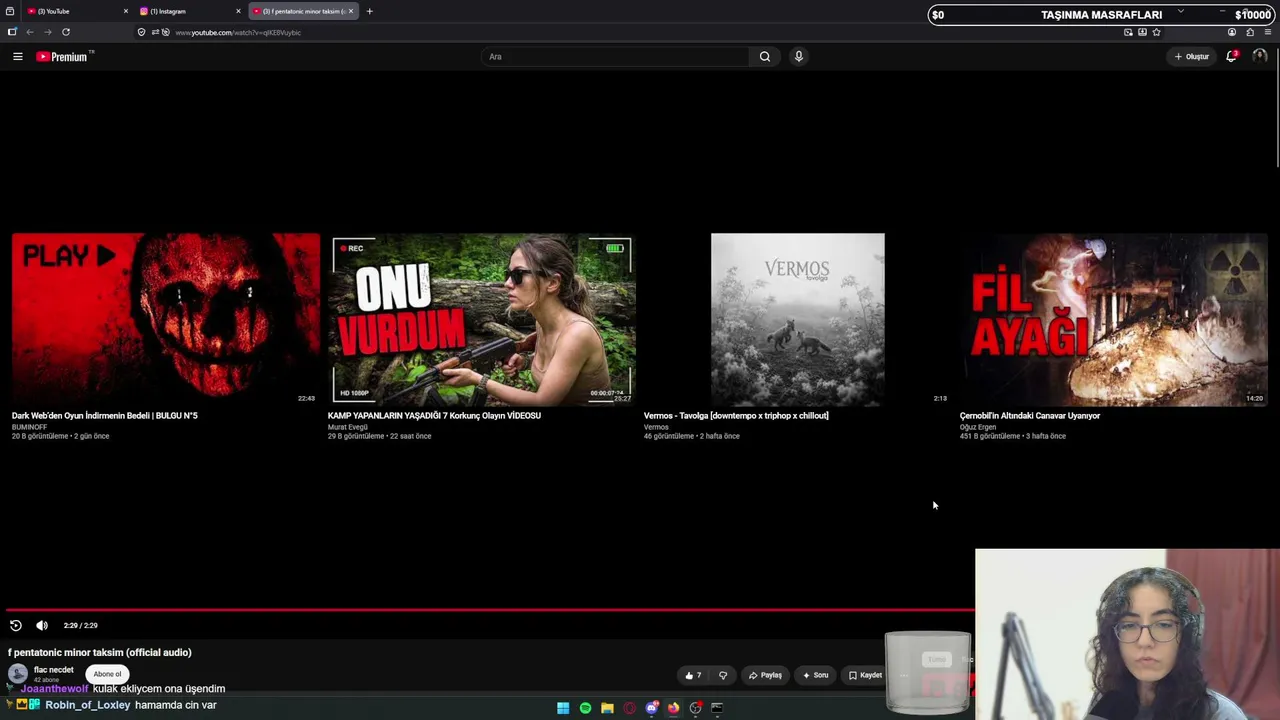Screen dimensions: 1280x720
Task: Open the Dark Web BULGU N°5 thumbnail
Action: tap(166, 320)
